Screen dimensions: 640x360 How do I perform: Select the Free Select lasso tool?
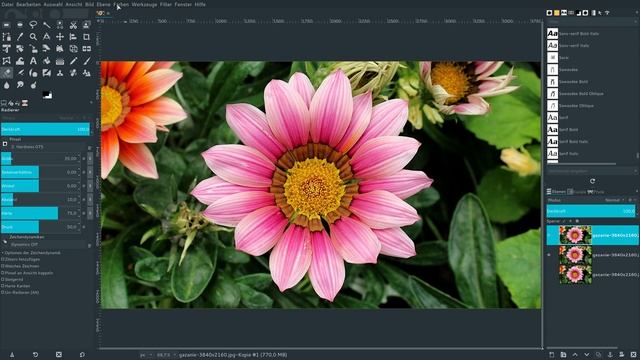click(x=33, y=25)
